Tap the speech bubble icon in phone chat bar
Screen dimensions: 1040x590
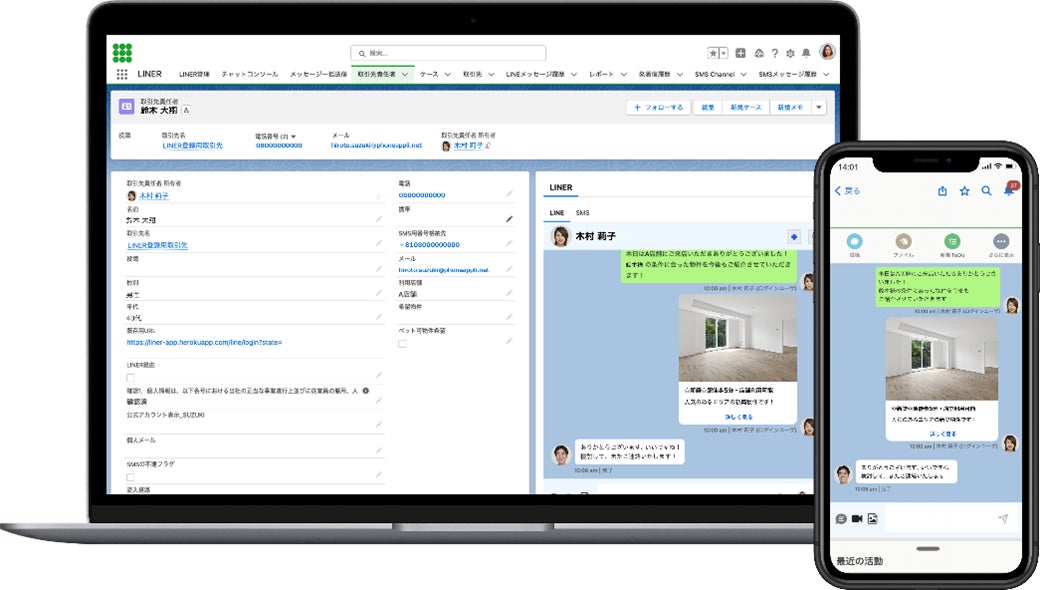click(841, 518)
